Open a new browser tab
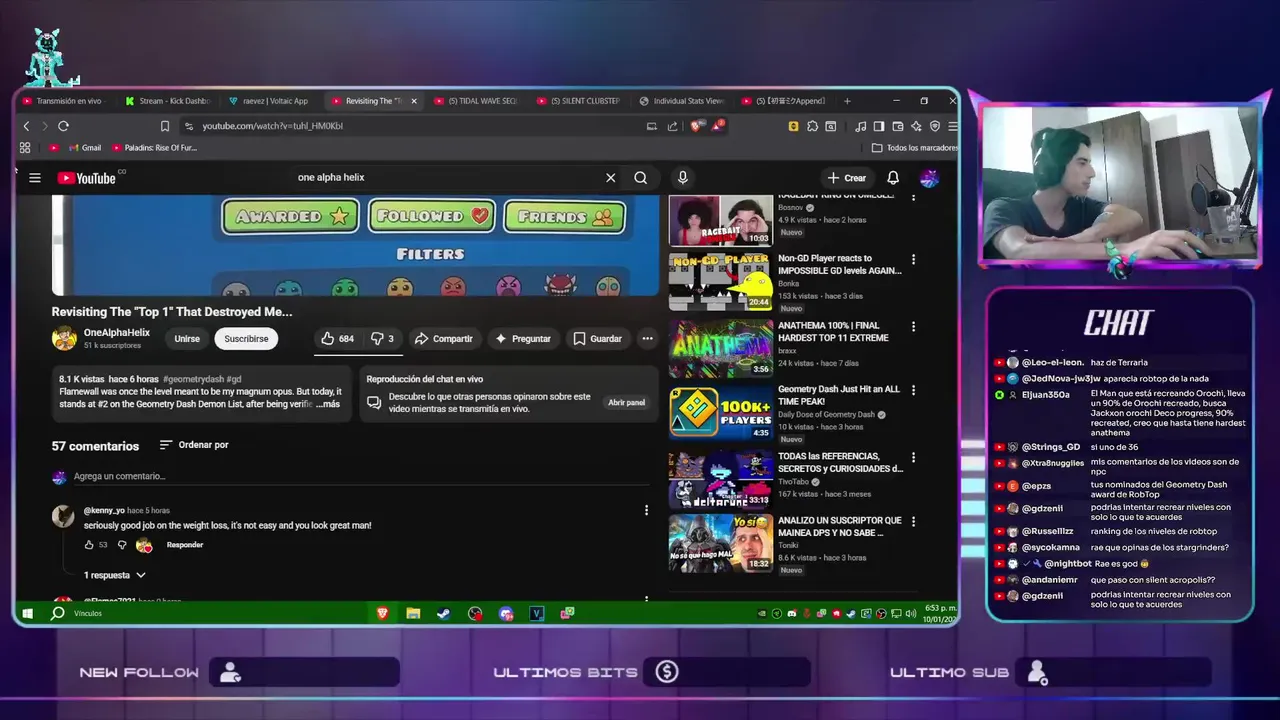1280x720 pixels. point(847,101)
